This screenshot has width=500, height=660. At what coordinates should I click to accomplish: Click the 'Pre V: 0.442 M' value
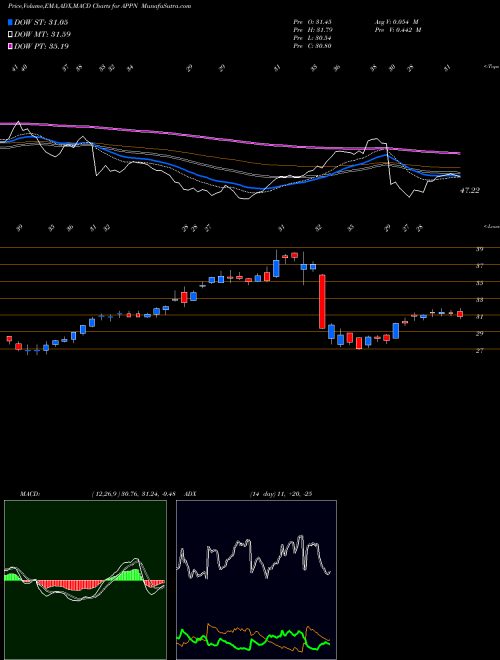click(x=398, y=30)
